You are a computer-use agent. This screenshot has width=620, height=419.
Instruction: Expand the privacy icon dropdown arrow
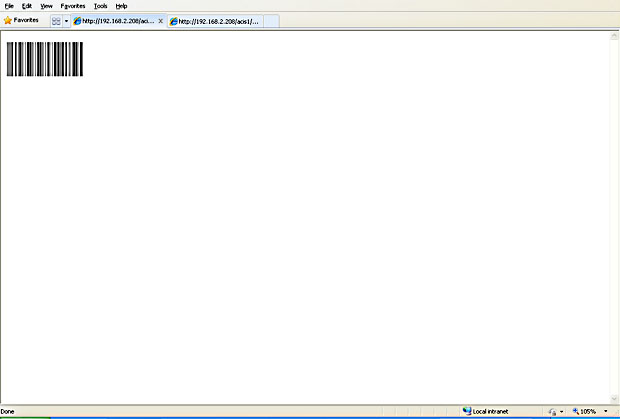click(561, 412)
